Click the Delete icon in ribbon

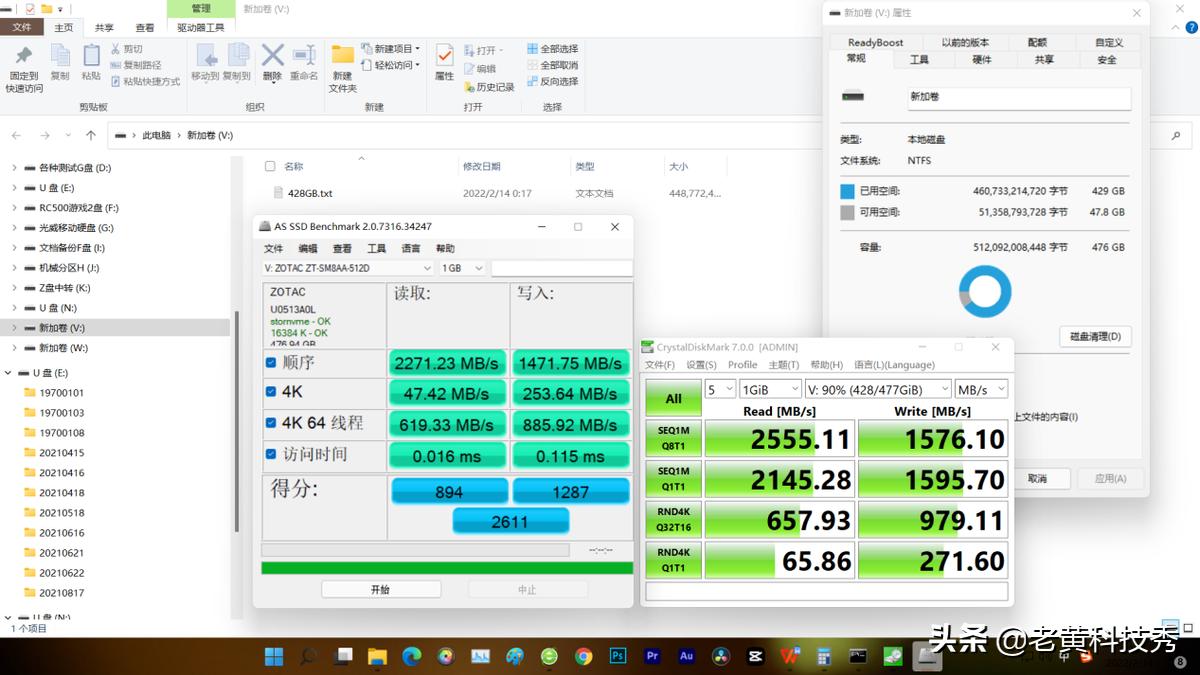tap(272, 62)
